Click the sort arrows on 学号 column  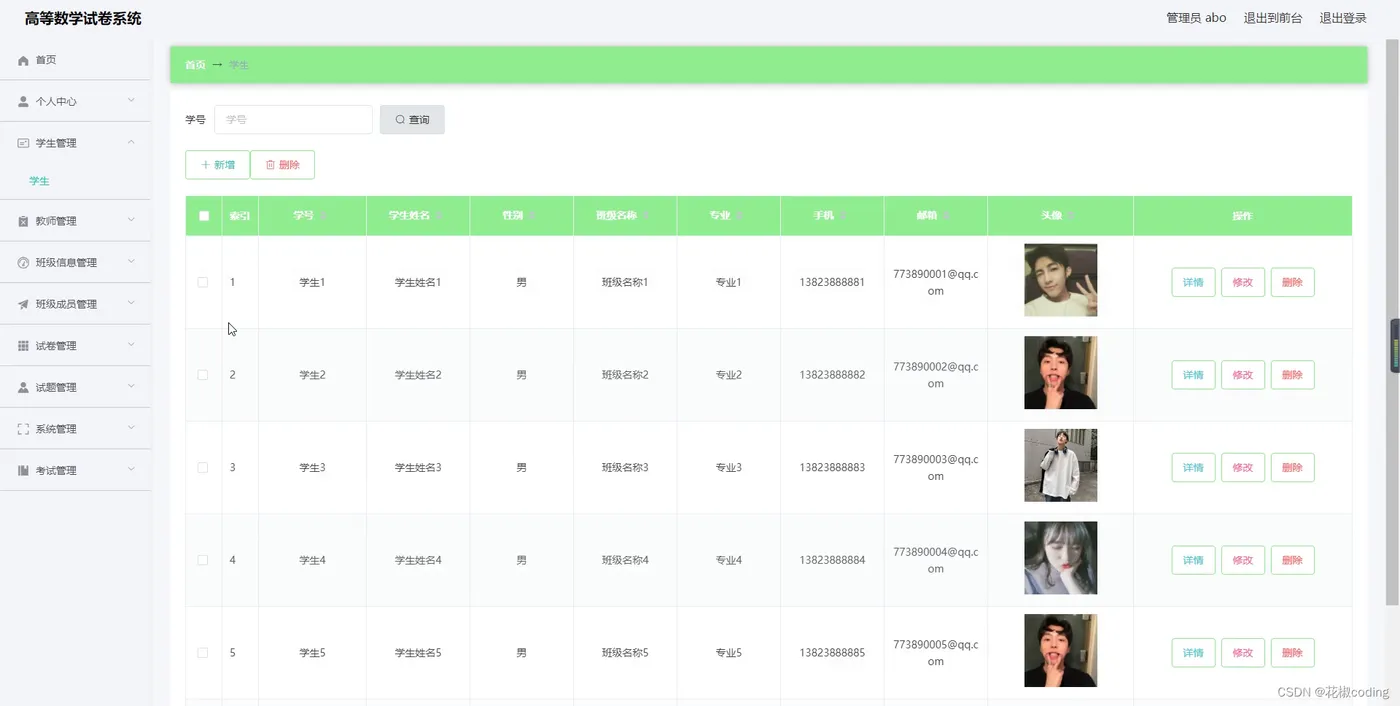tap(323, 216)
